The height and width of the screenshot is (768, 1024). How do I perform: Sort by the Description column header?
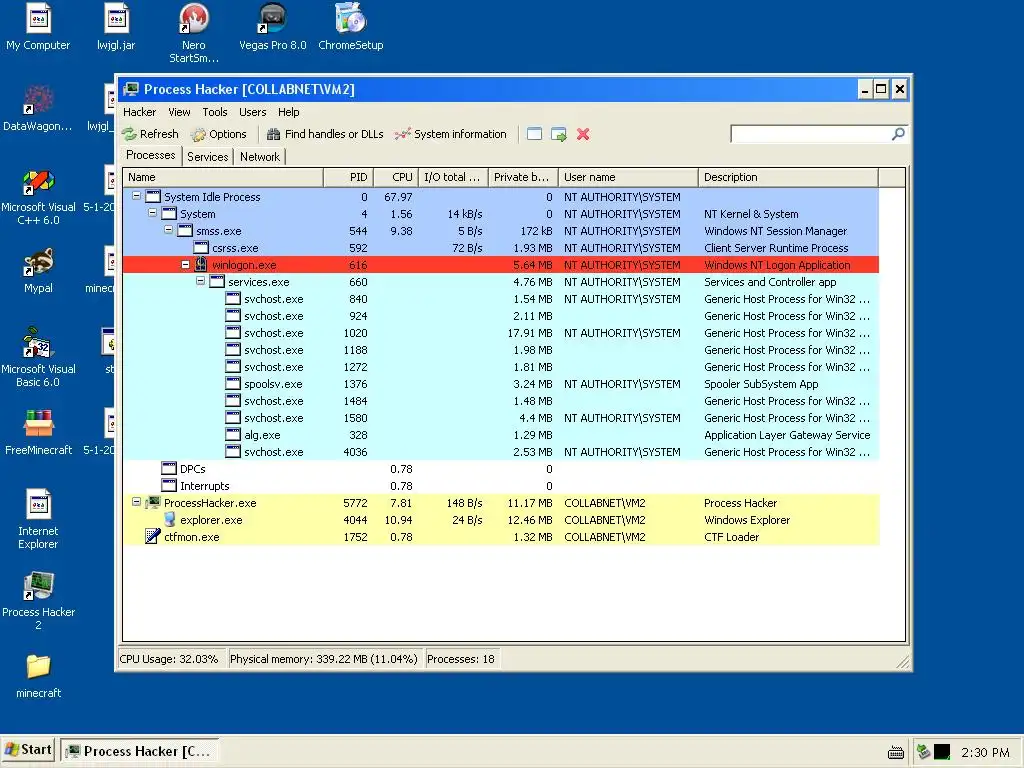coord(788,177)
